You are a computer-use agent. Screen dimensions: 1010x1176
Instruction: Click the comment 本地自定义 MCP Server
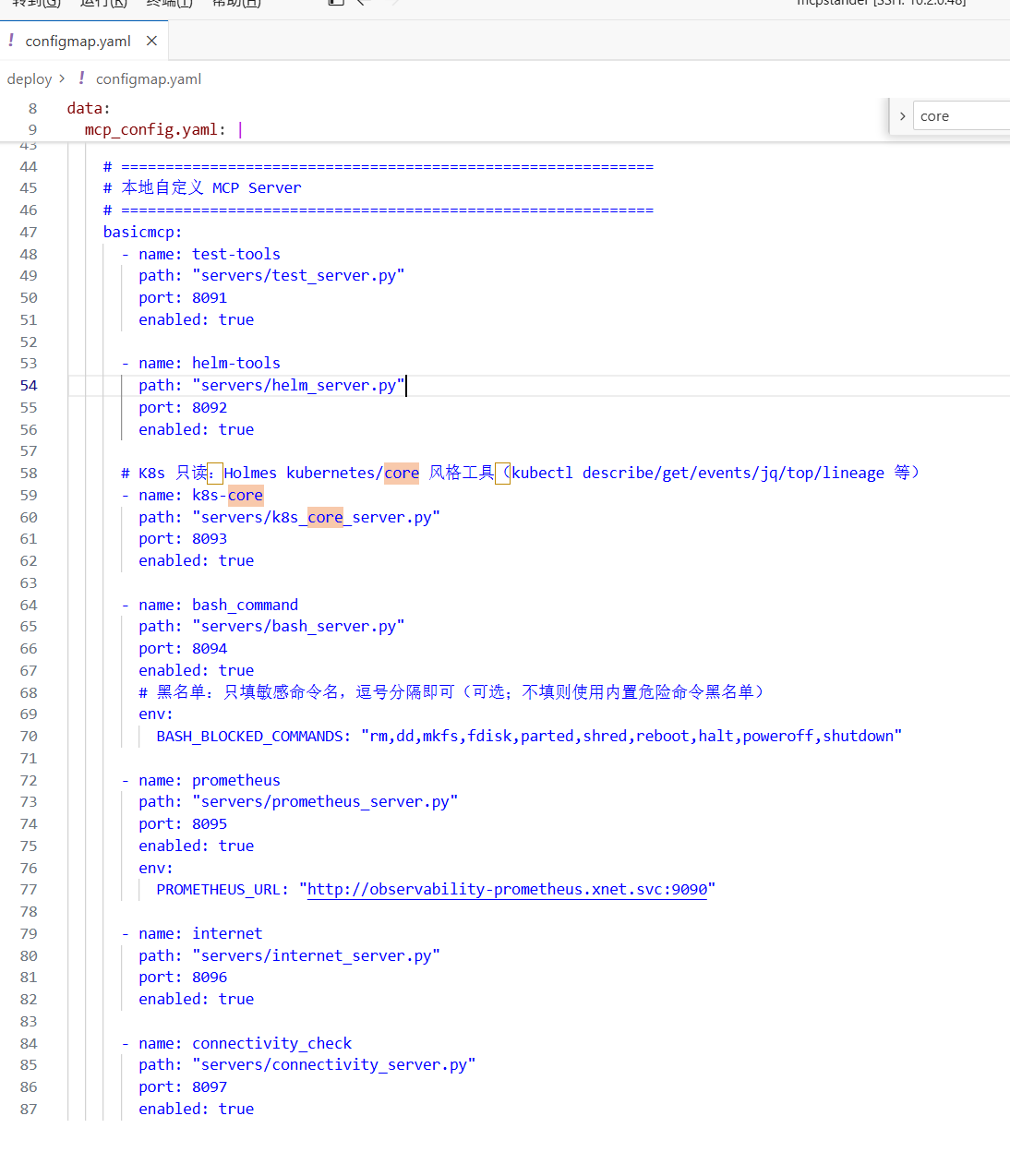coord(202,187)
